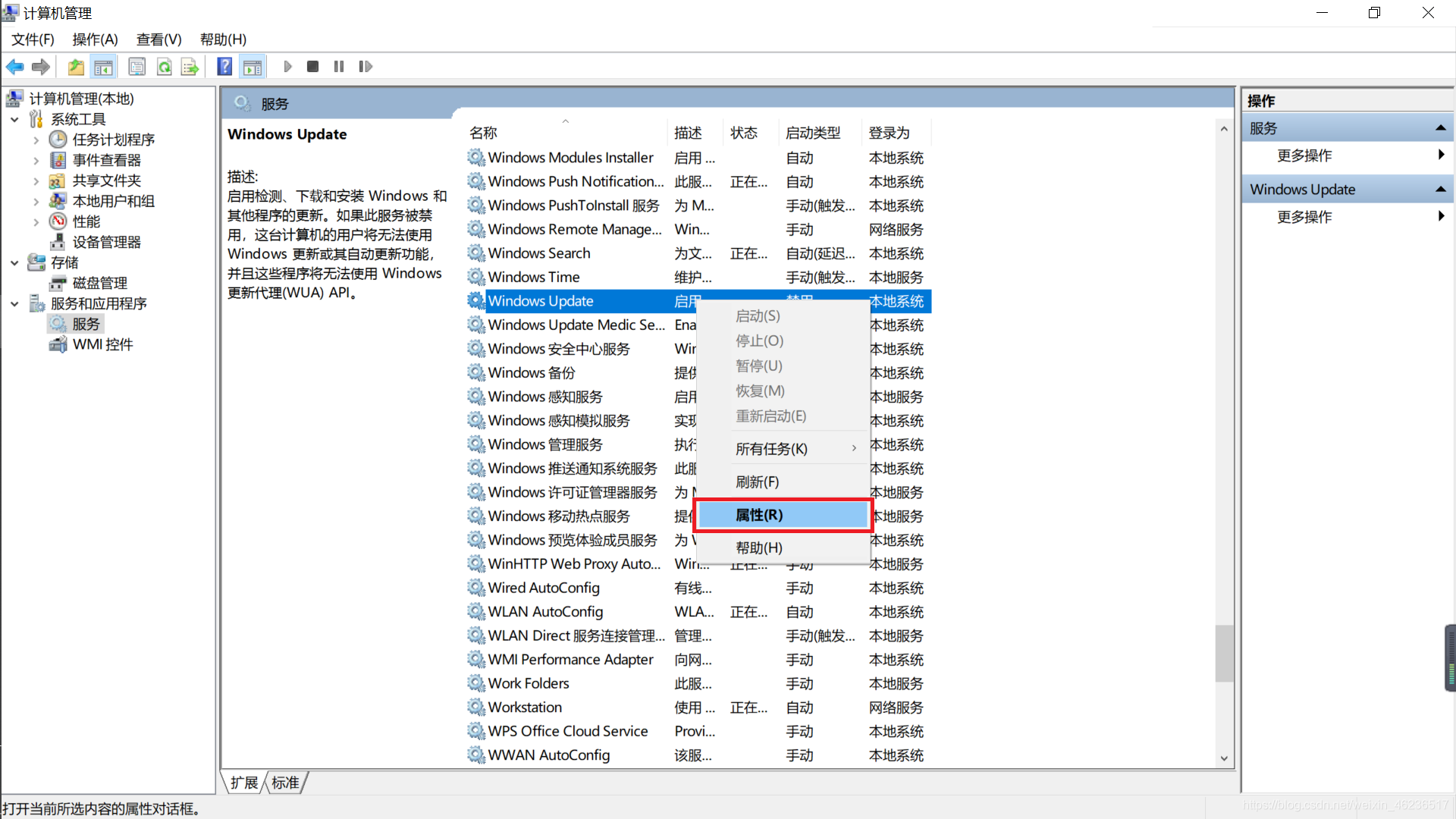Select Event Viewer (事件查看器) node

pos(106,160)
